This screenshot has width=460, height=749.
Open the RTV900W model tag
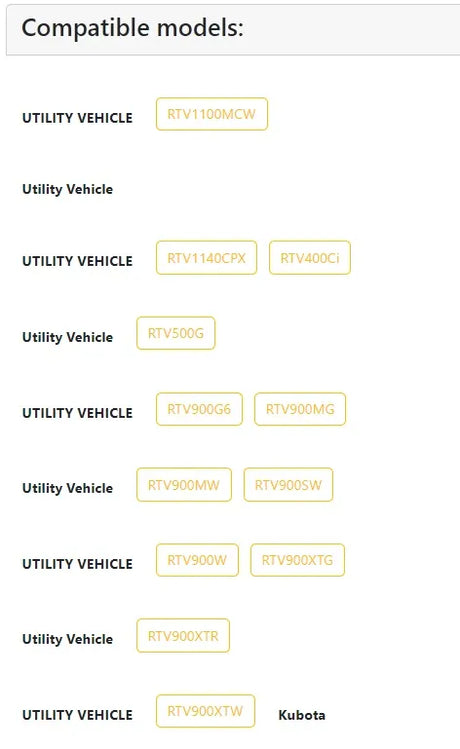(197, 560)
